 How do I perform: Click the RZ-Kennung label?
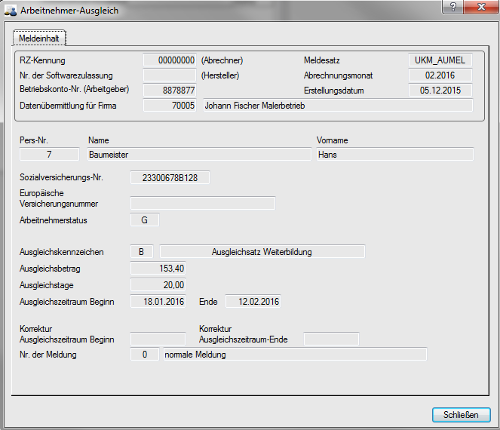[x=42, y=60]
